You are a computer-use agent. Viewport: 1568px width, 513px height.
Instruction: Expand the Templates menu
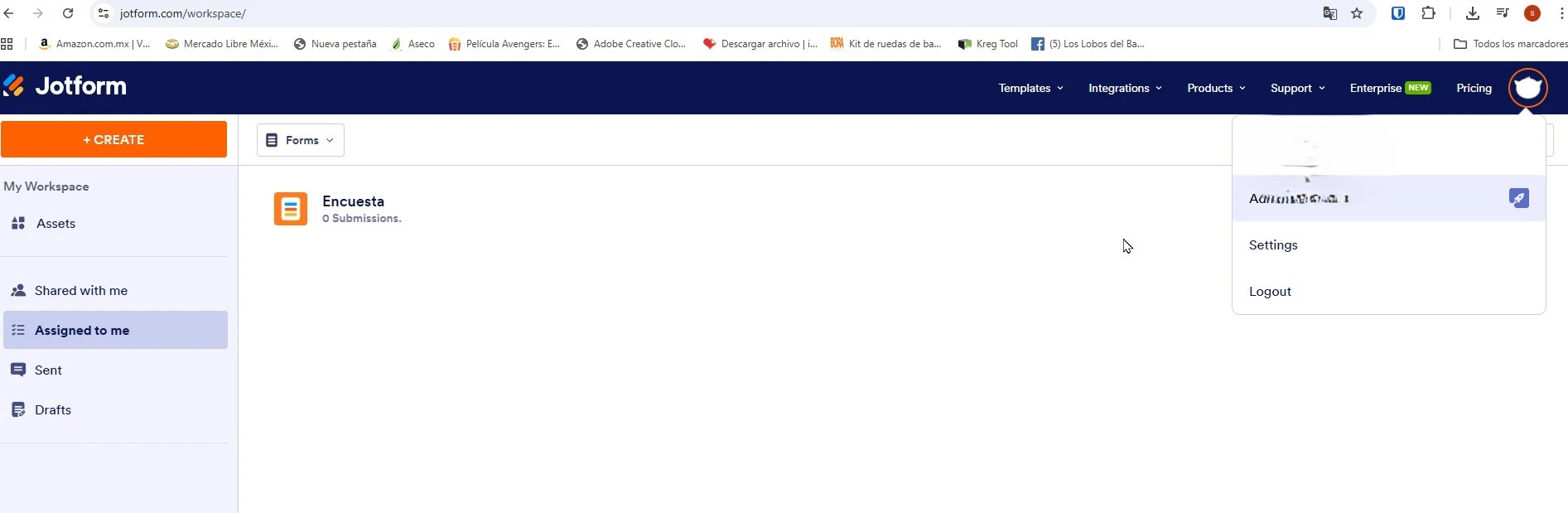(x=1030, y=88)
